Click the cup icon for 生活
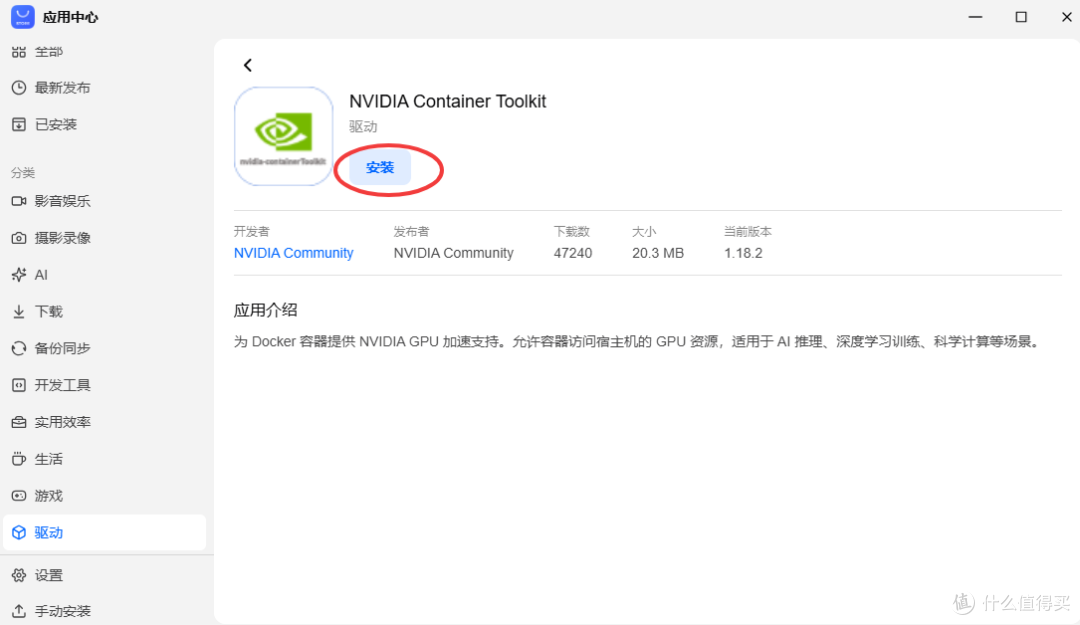Image resolution: width=1080 pixels, height=625 pixels. tap(19, 459)
